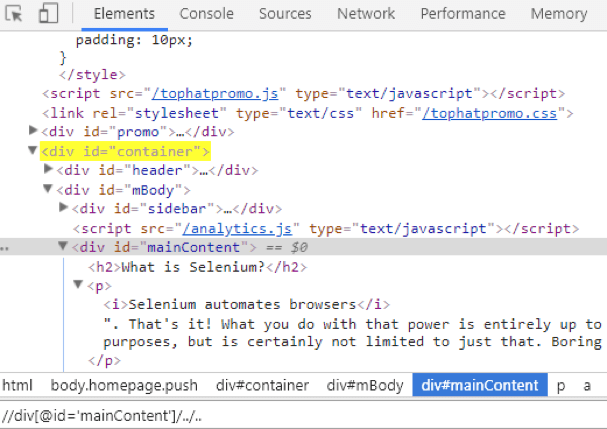Click the closing </style> tag line
The height and width of the screenshot is (429, 607).
pyautogui.click(x=93, y=74)
